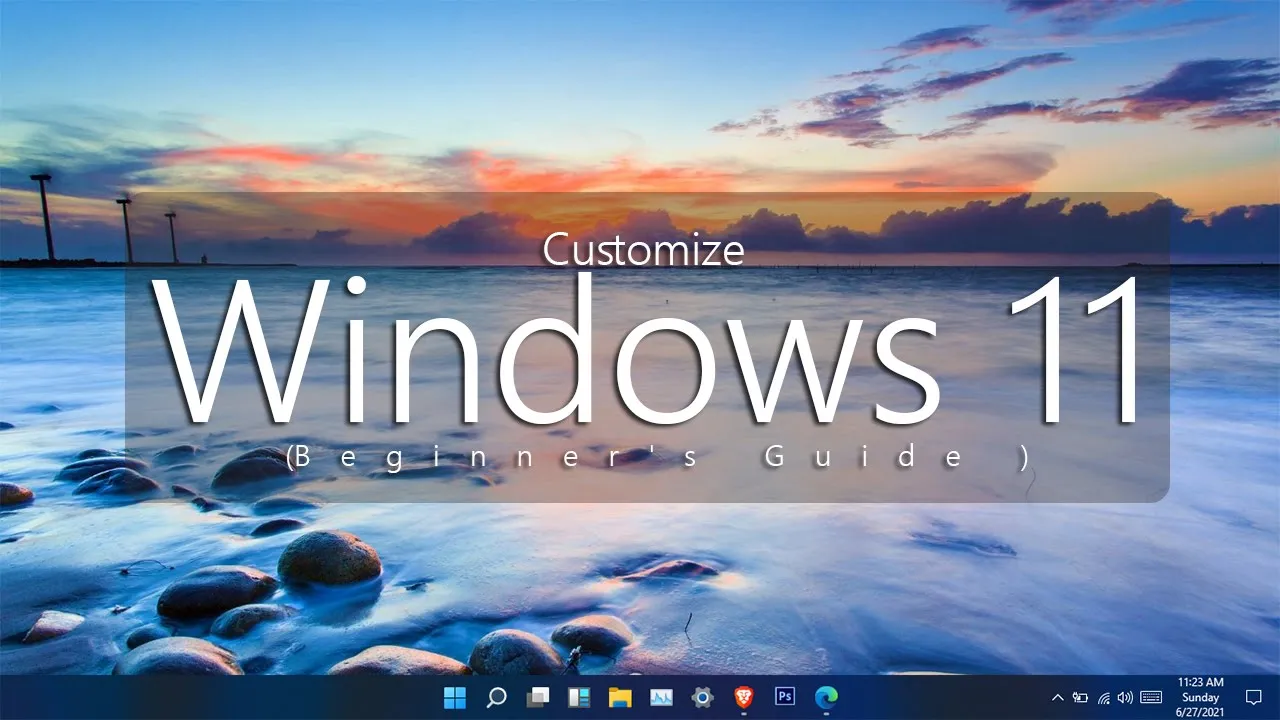Open the notification center icon
The image size is (1280, 720).
tap(1253, 697)
